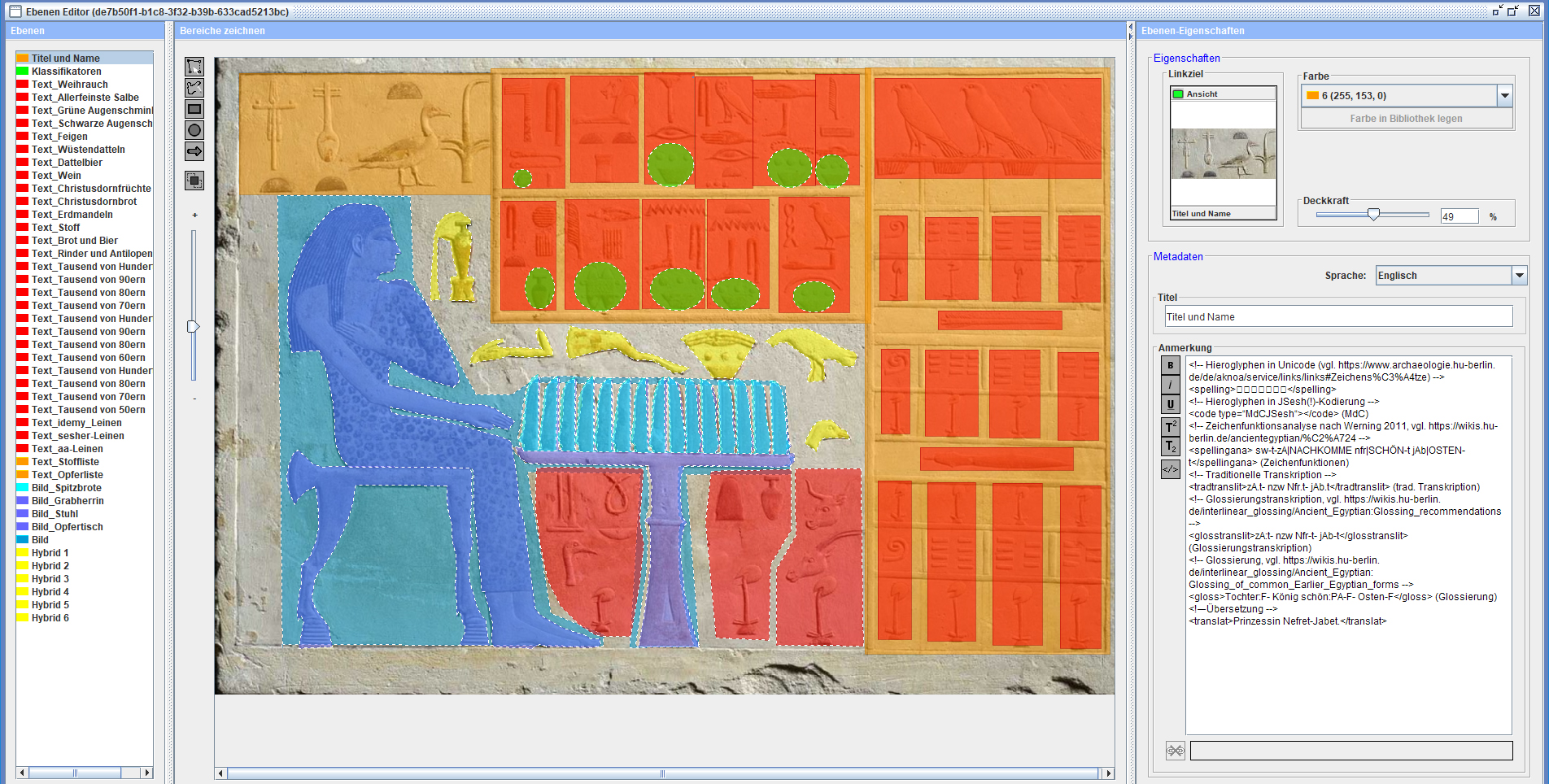Select the Titel und Name layer

(x=85, y=59)
